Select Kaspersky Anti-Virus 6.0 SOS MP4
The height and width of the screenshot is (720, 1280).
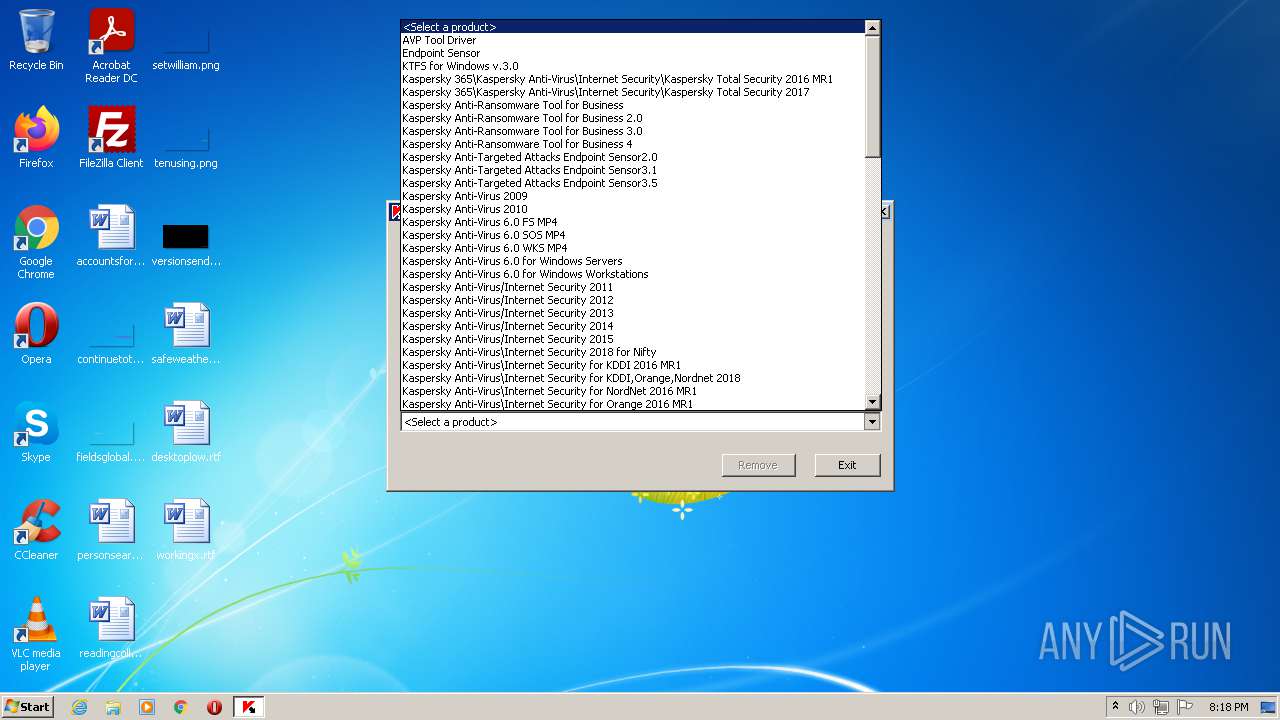click(632, 235)
